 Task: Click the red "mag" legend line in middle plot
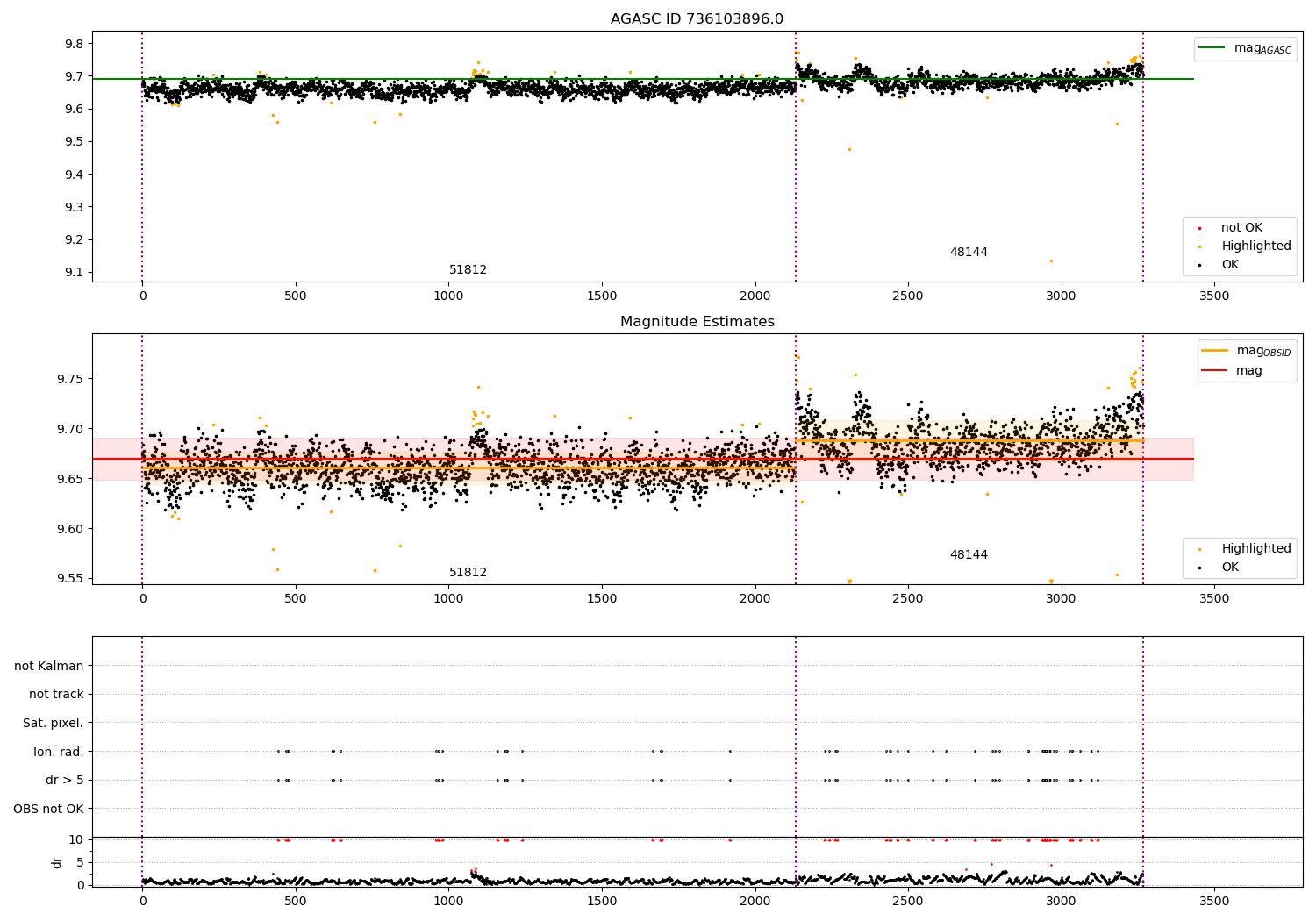click(1215, 371)
